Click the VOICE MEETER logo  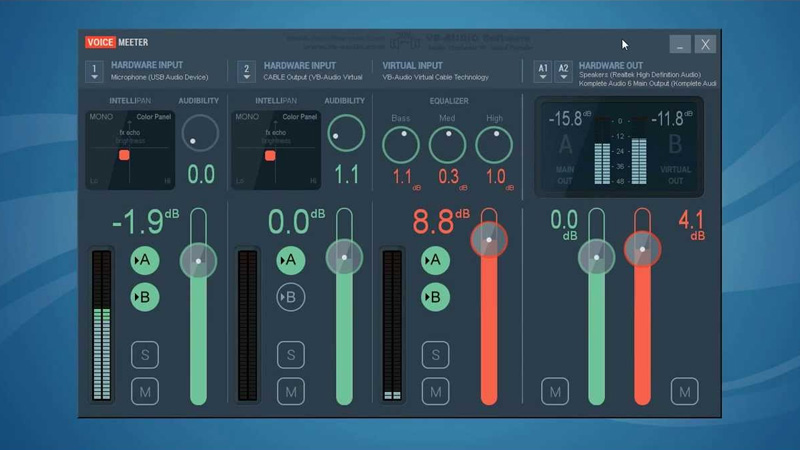tap(117, 42)
